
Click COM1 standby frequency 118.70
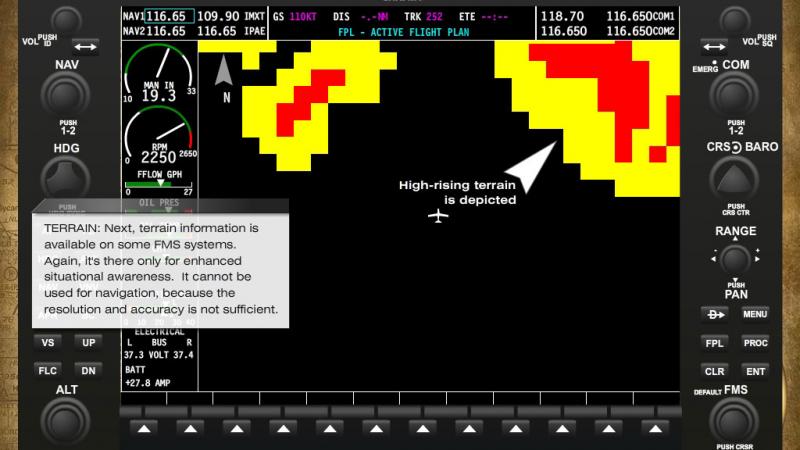coord(562,16)
